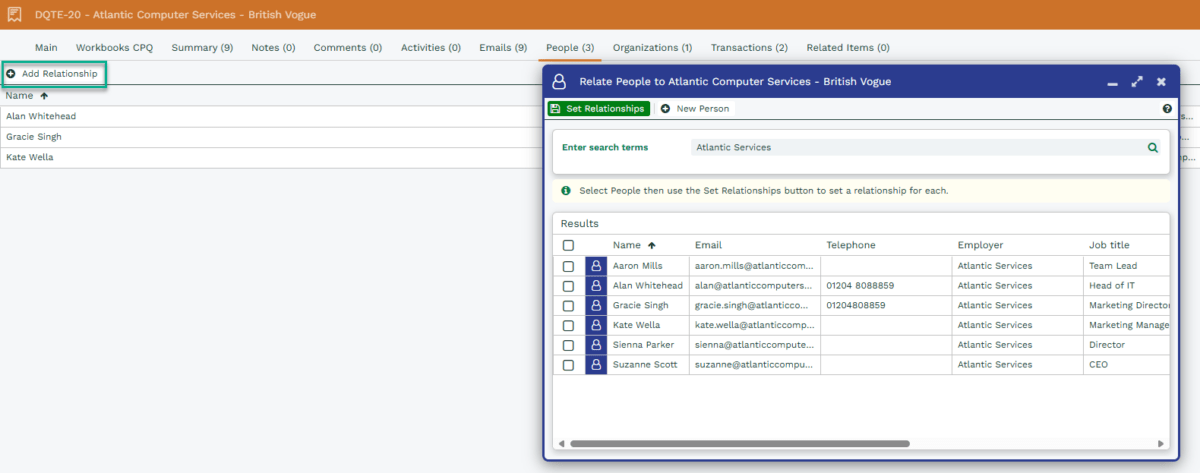Click Sienna Parker person icon
Image resolution: width=1200 pixels, height=473 pixels.
click(596, 345)
